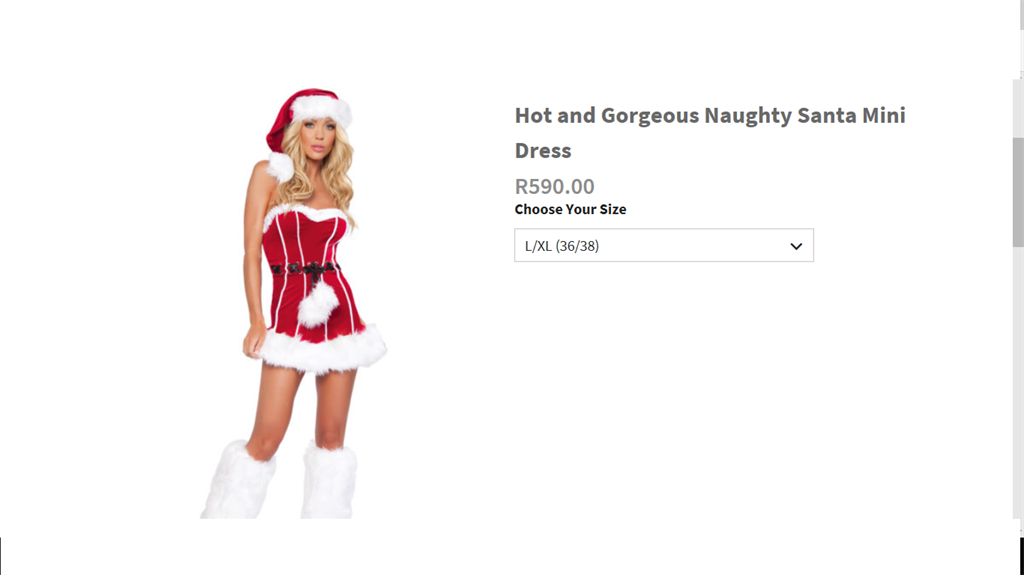
Task: Click the model's face in product photo
Action: [318, 139]
